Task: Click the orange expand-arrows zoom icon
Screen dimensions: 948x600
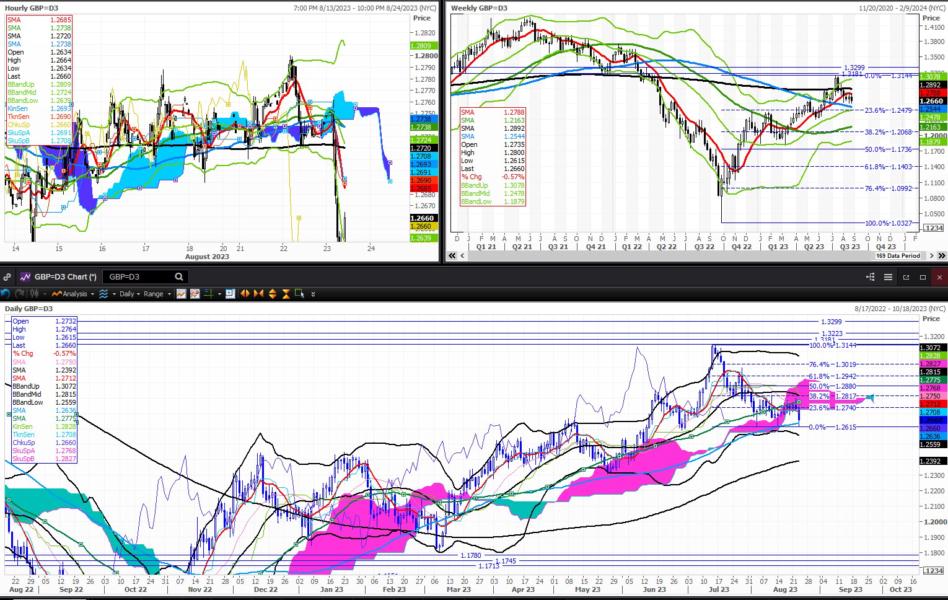Action: coord(245,294)
